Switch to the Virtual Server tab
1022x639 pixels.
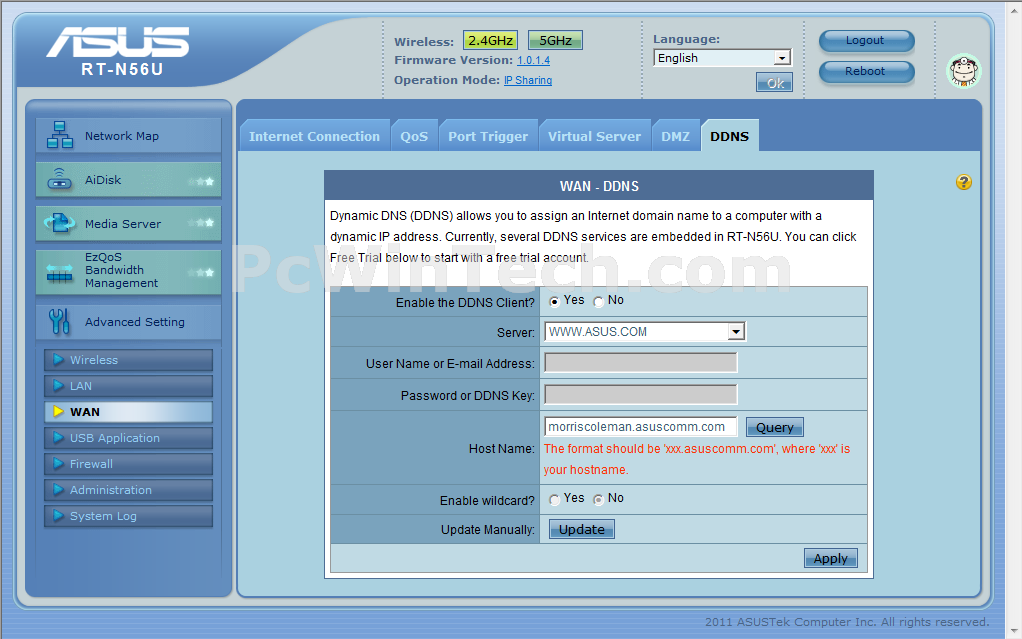(x=594, y=136)
